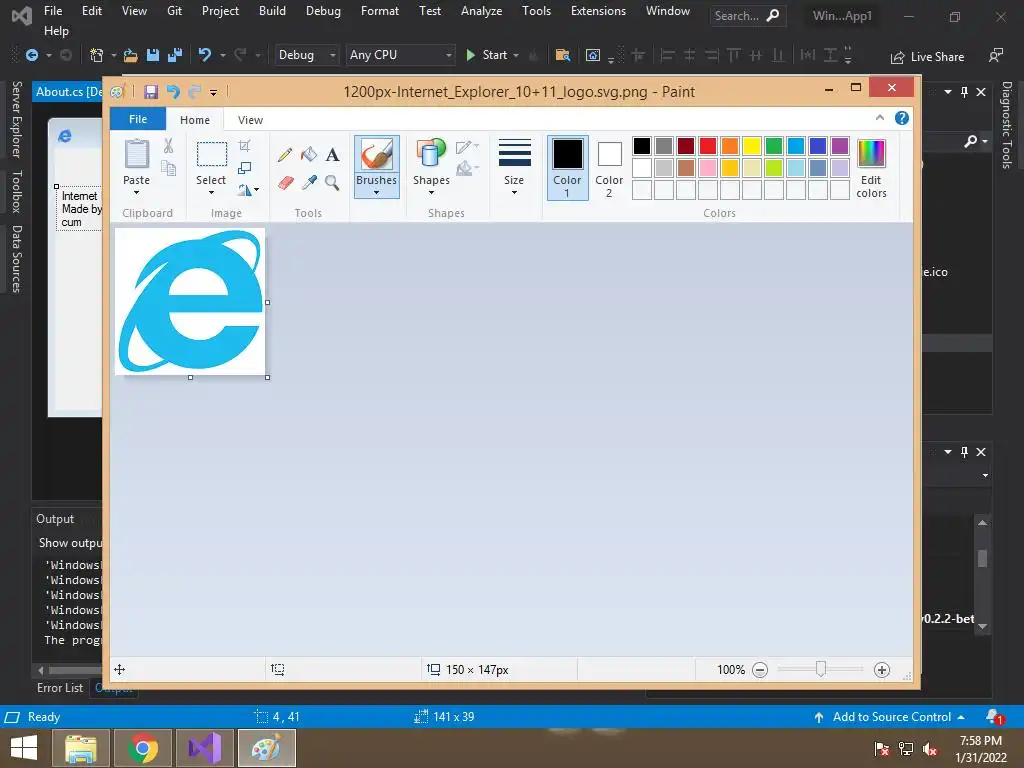Open the Toolbox side tab

(x=17, y=191)
